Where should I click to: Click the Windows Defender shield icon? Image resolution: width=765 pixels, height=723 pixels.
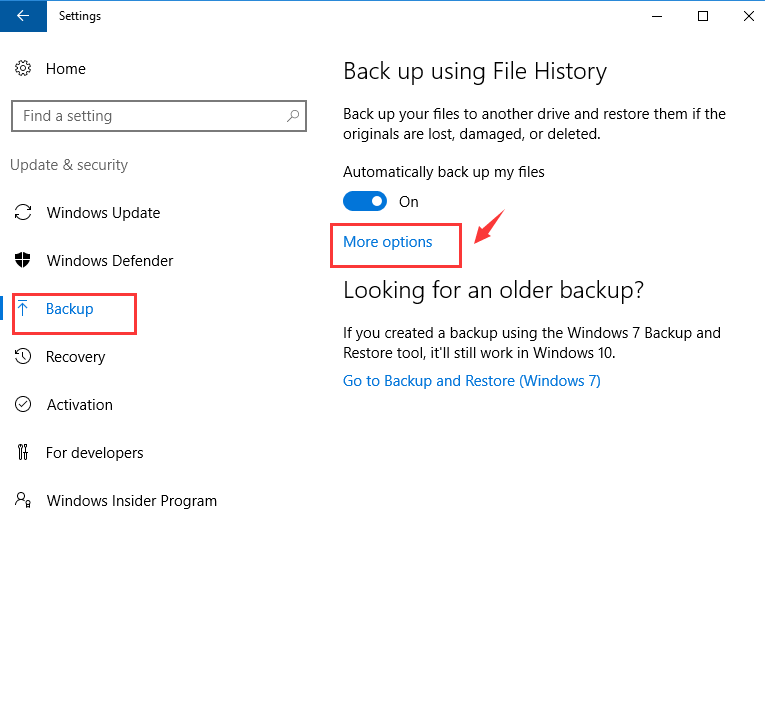[23, 260]
